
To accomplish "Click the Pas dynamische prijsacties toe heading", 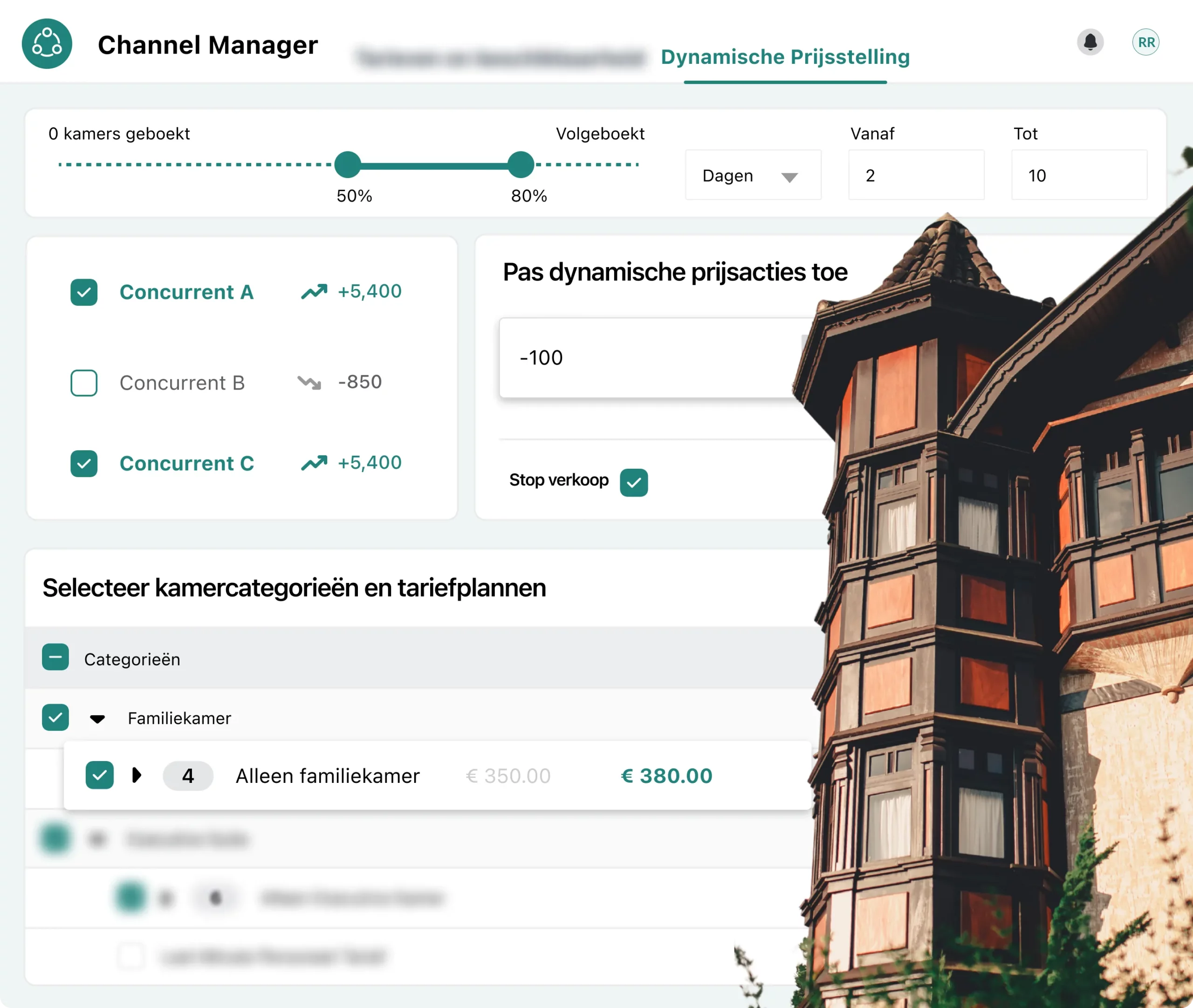I will tap(674, 272).
